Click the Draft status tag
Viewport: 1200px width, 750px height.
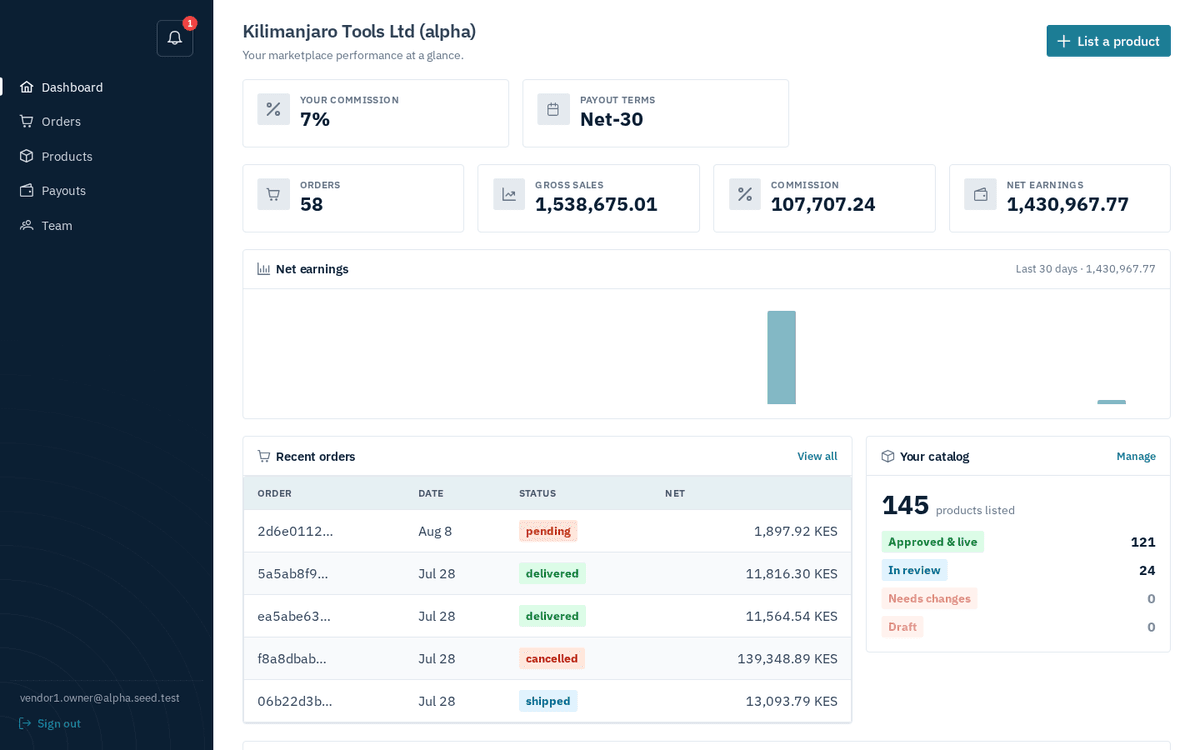902,627
